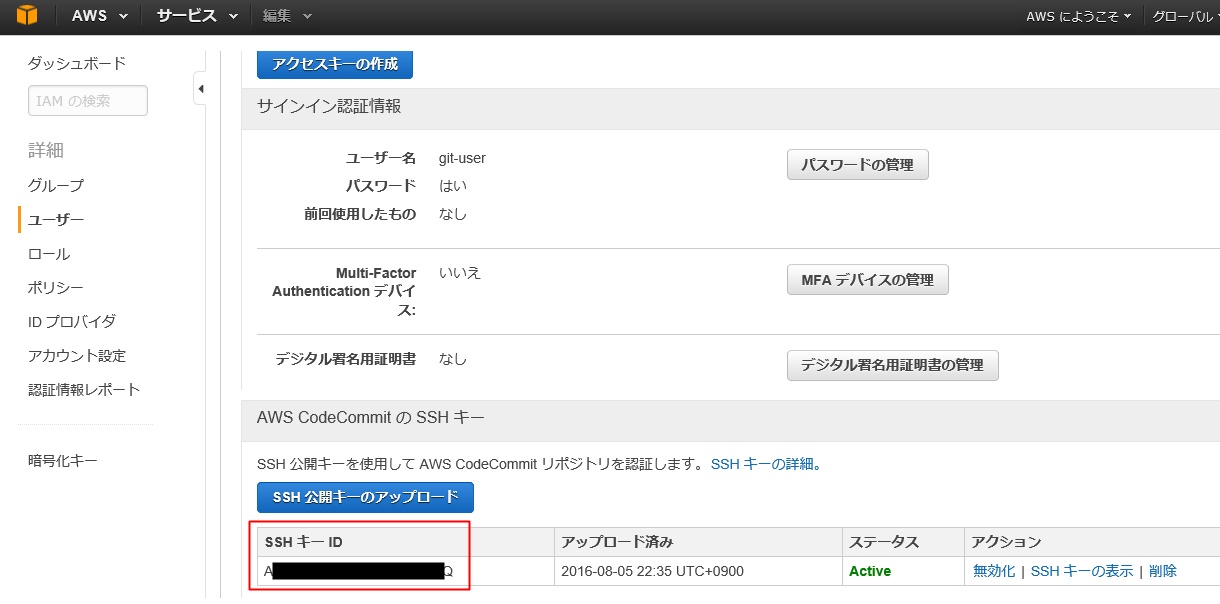This screenshot has height=604, width=1220.
Task: Open the グローバル region selector
Action: (1184, 17)
